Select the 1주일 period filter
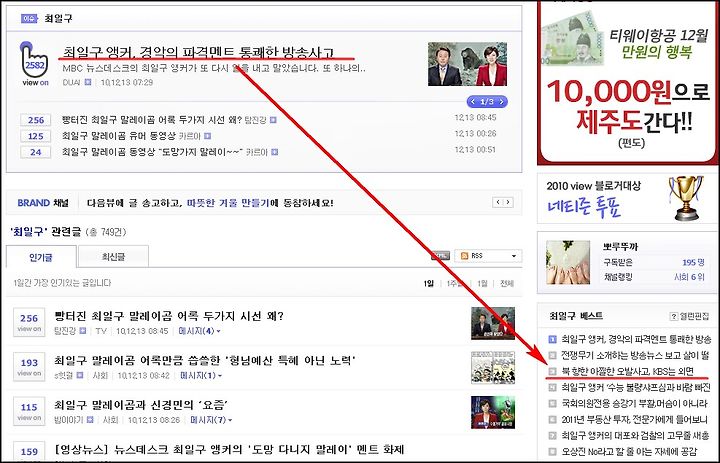Image resolution: width=720 pixels, height=463 pixels. click(455, 283)
